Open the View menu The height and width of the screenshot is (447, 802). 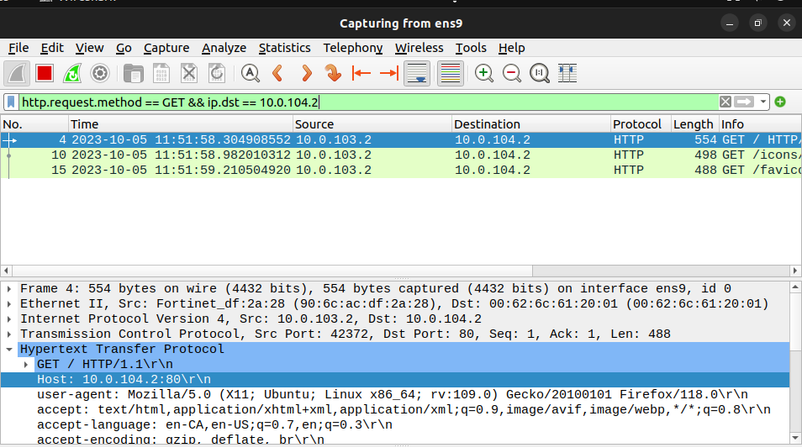pyautogui.click(x=90, y=48)
